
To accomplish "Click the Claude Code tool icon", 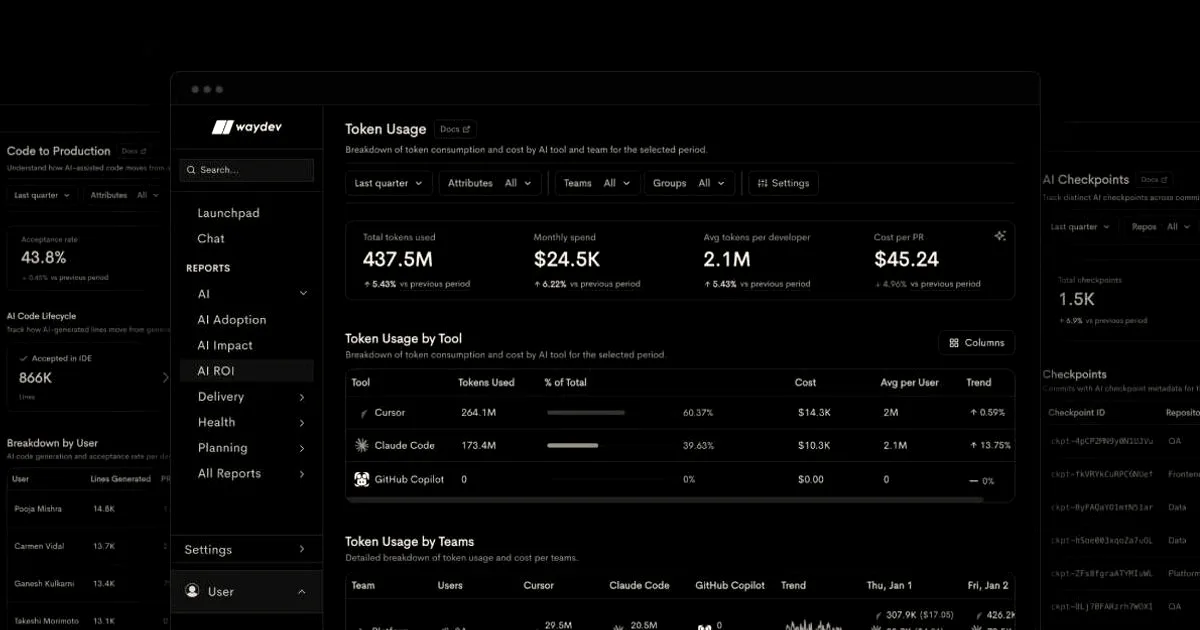I will (x=362, y=445).
